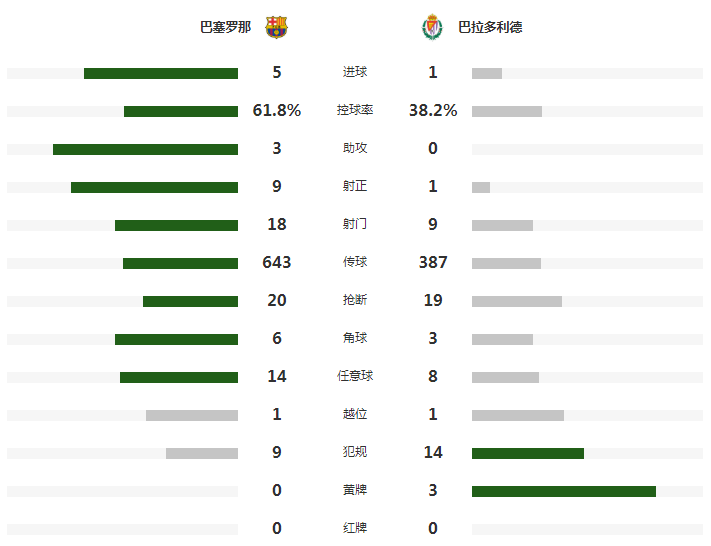Select the 进球 stat label
Viewport: 711px width, 546px height.
click(x=355, y=72)
